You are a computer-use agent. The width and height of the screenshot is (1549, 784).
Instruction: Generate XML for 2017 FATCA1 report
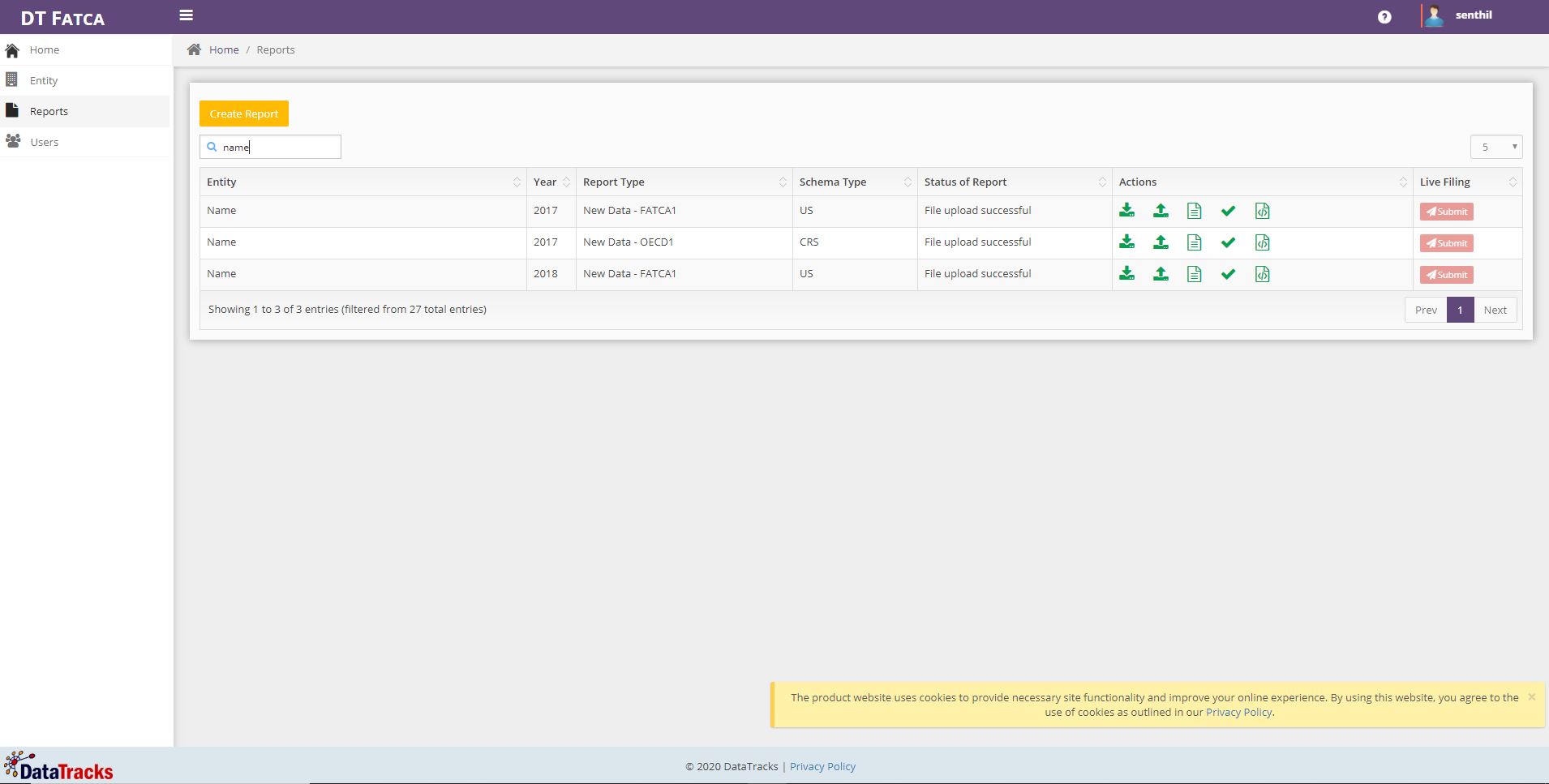(1262, 211)
